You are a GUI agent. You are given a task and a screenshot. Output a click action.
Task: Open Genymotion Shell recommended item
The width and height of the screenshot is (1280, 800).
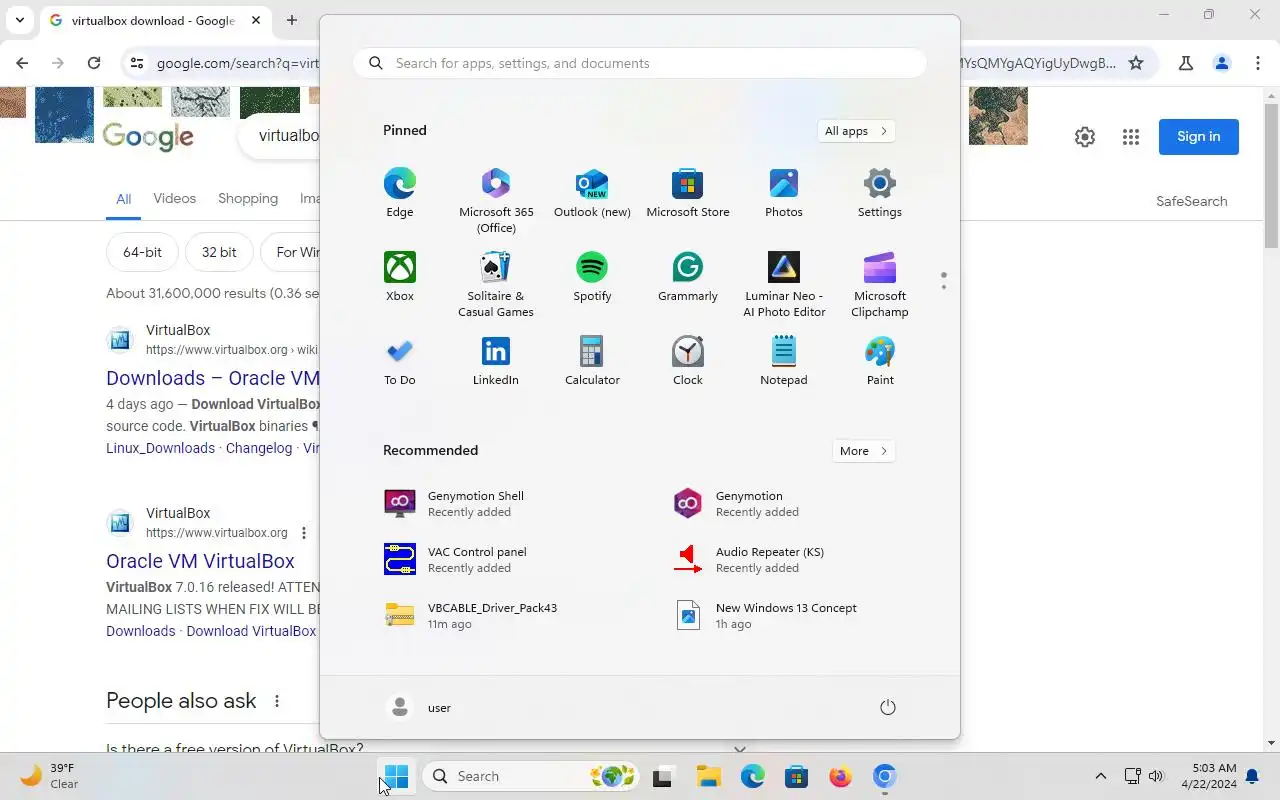(x=495, y=503)
